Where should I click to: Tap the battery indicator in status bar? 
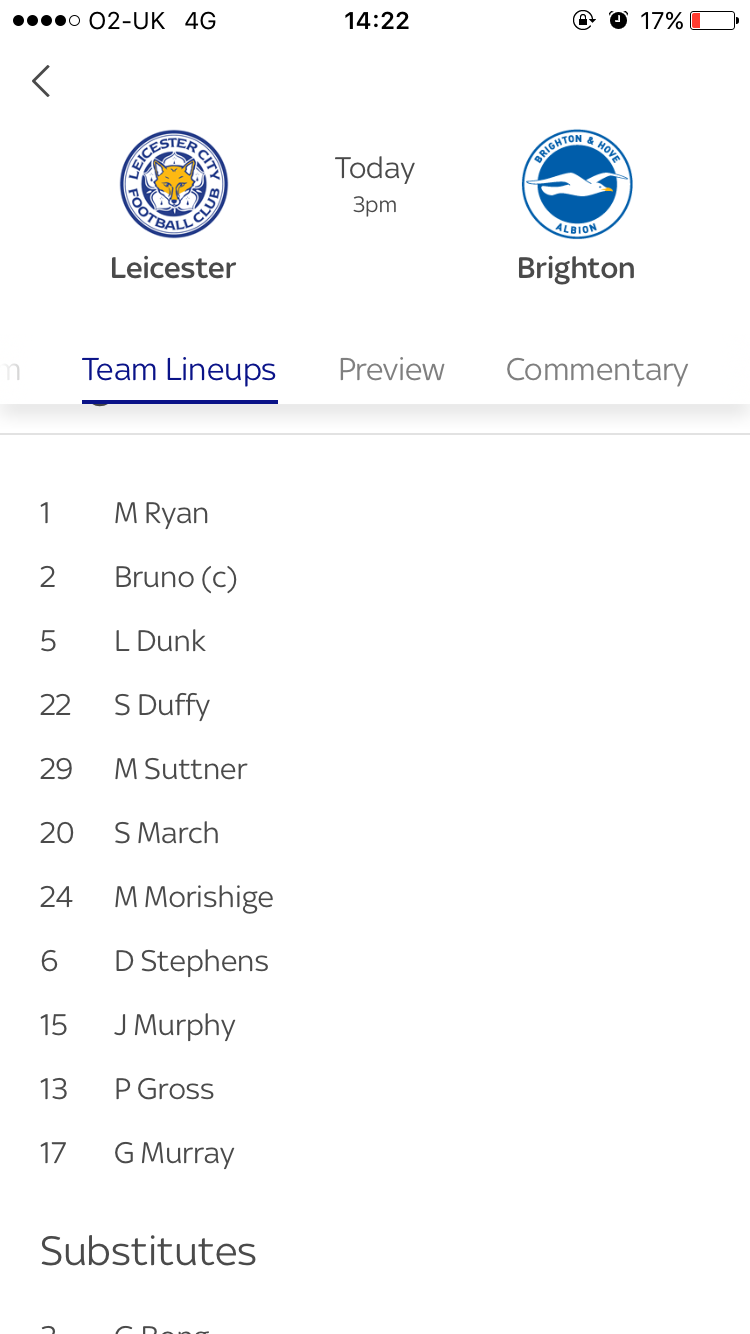(x=714, y=20)
